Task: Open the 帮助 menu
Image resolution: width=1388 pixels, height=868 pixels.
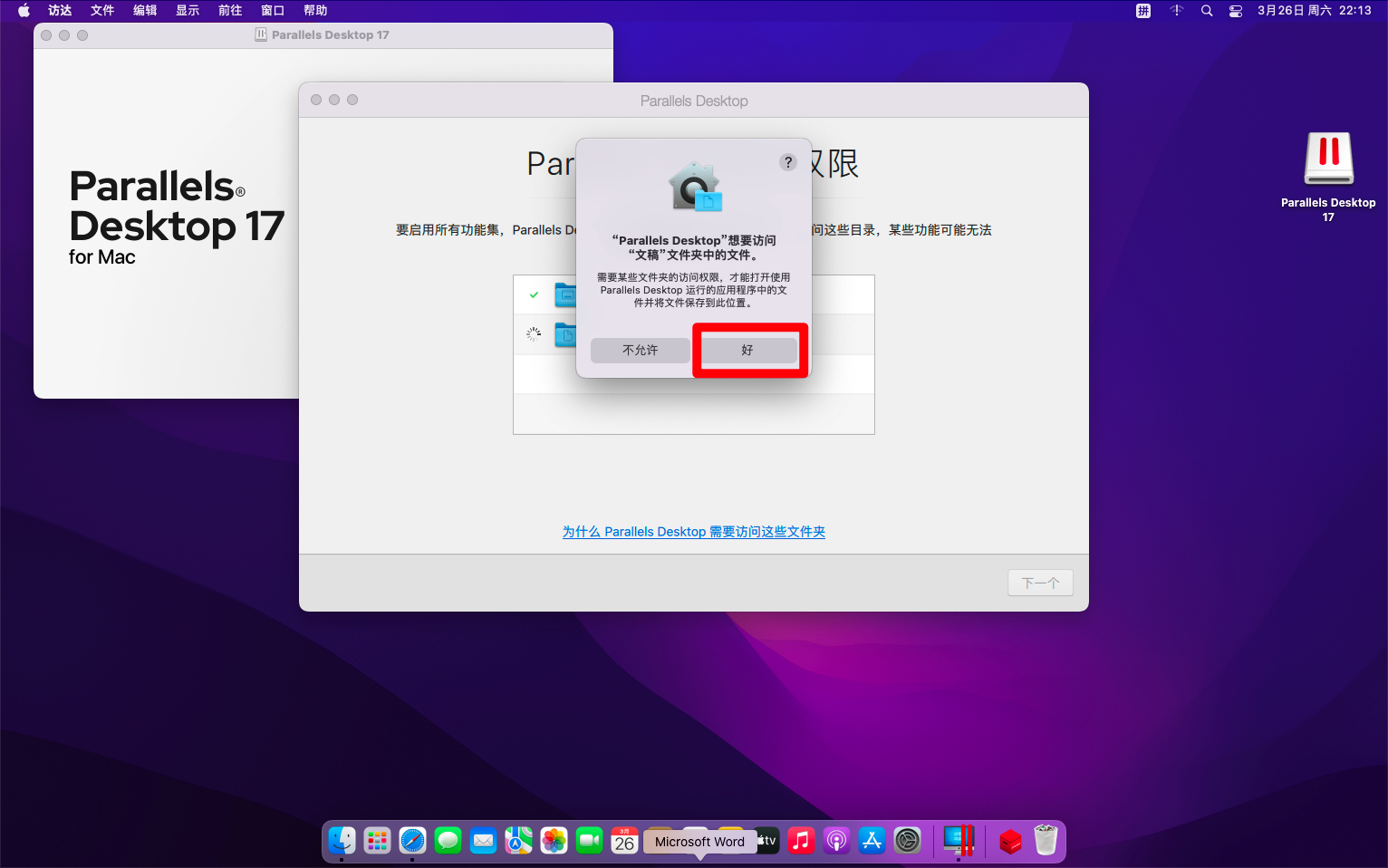Action: coord(315,11)
